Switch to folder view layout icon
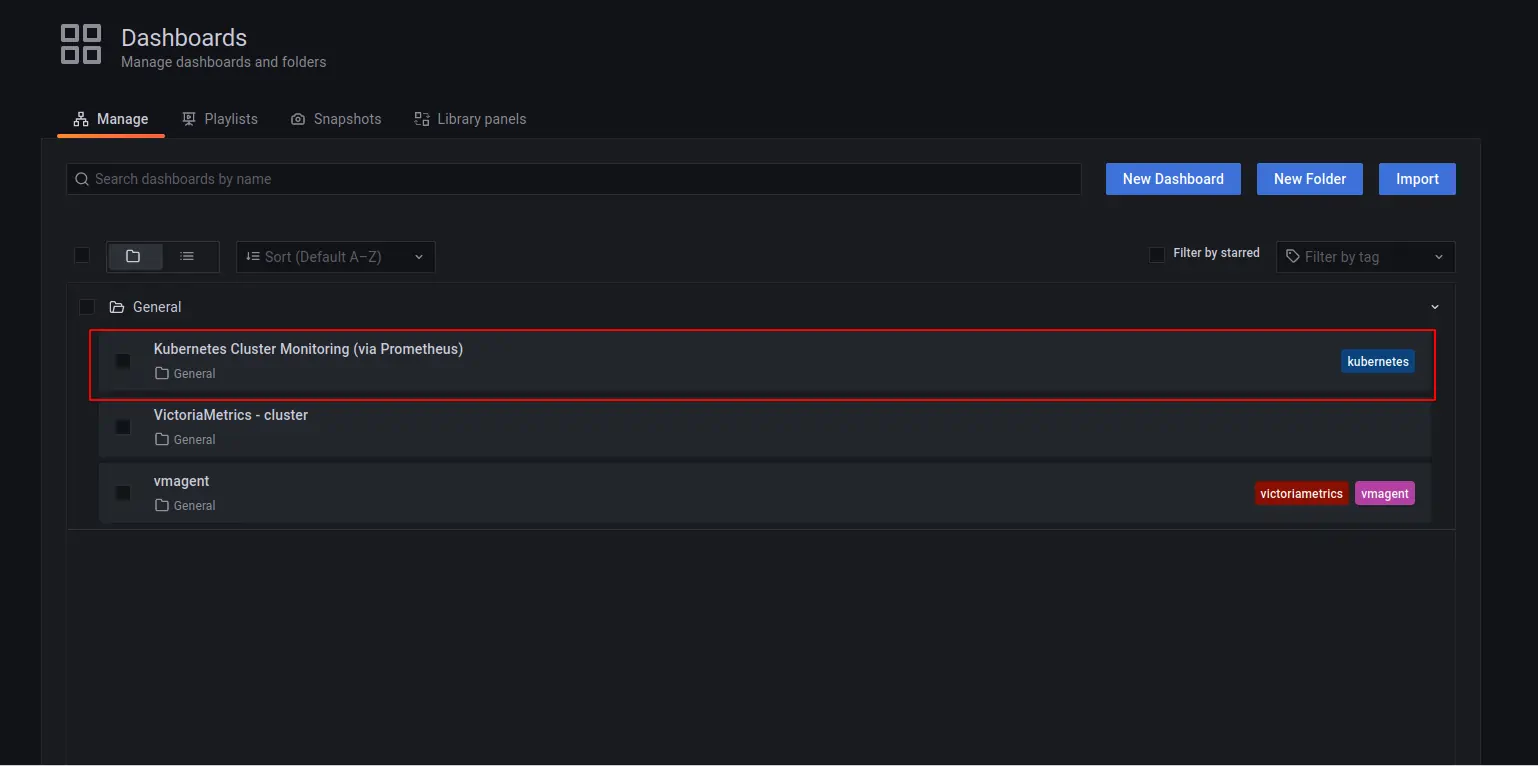 click(x=133, y=256)
